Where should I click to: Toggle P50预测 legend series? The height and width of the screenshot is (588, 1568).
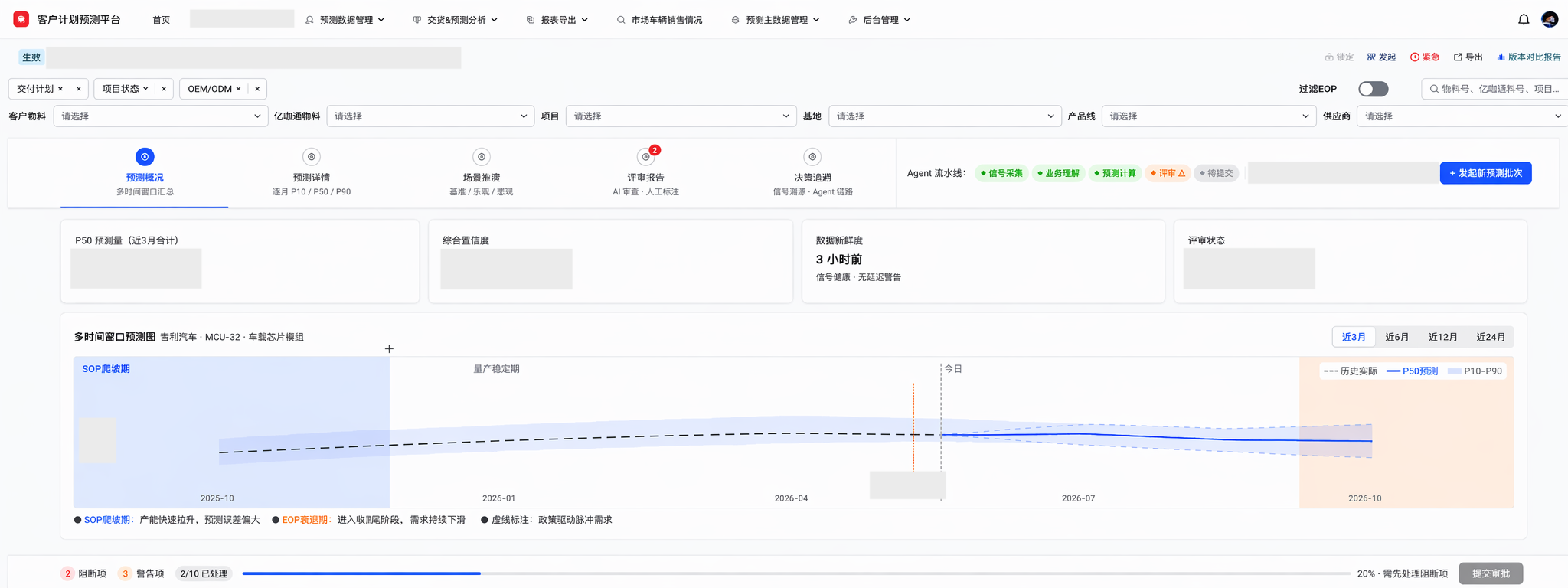point(1413,371)
